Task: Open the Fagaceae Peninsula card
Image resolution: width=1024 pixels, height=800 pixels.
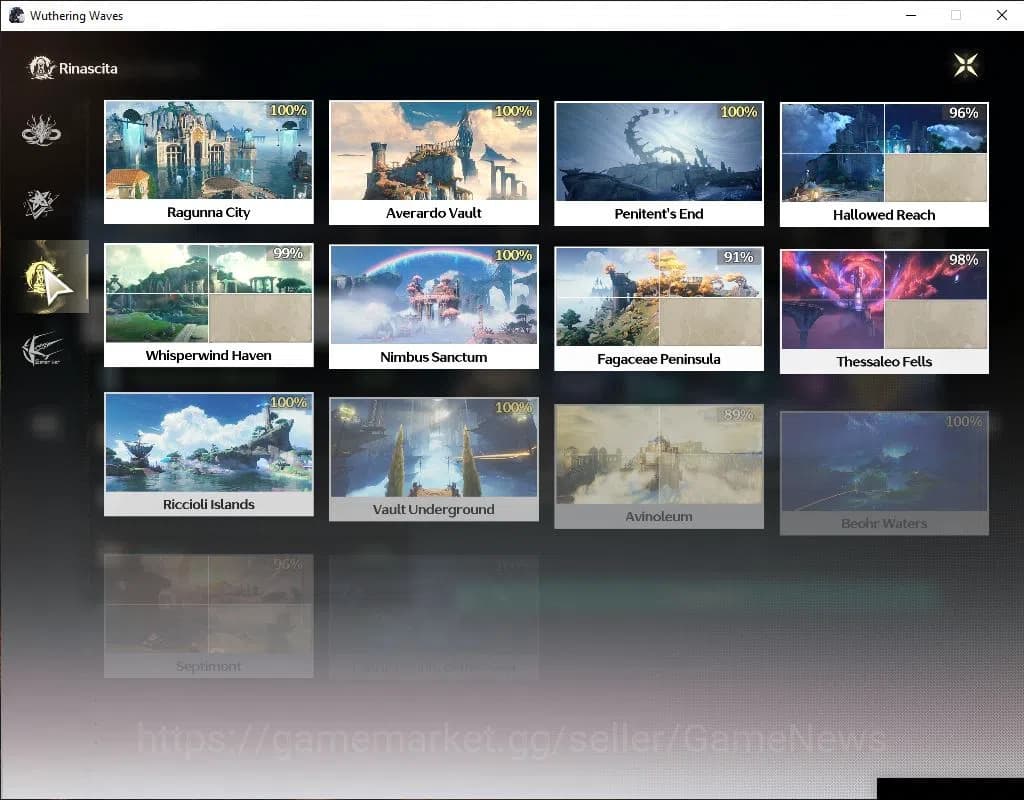Action: click(x=659, y=309)
